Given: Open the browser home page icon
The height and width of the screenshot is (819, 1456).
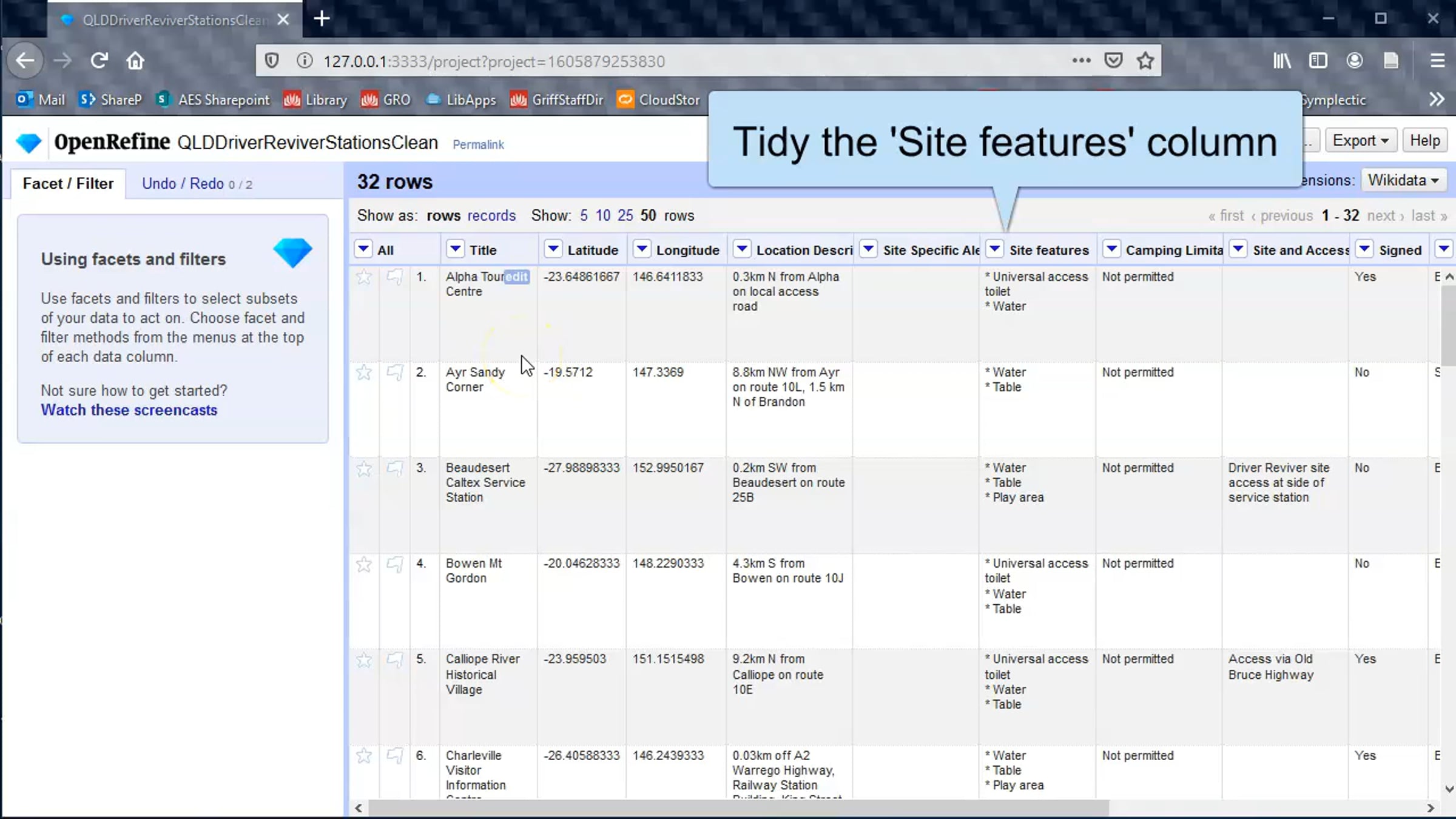Looking at the screenshot, I should [135, 61].
